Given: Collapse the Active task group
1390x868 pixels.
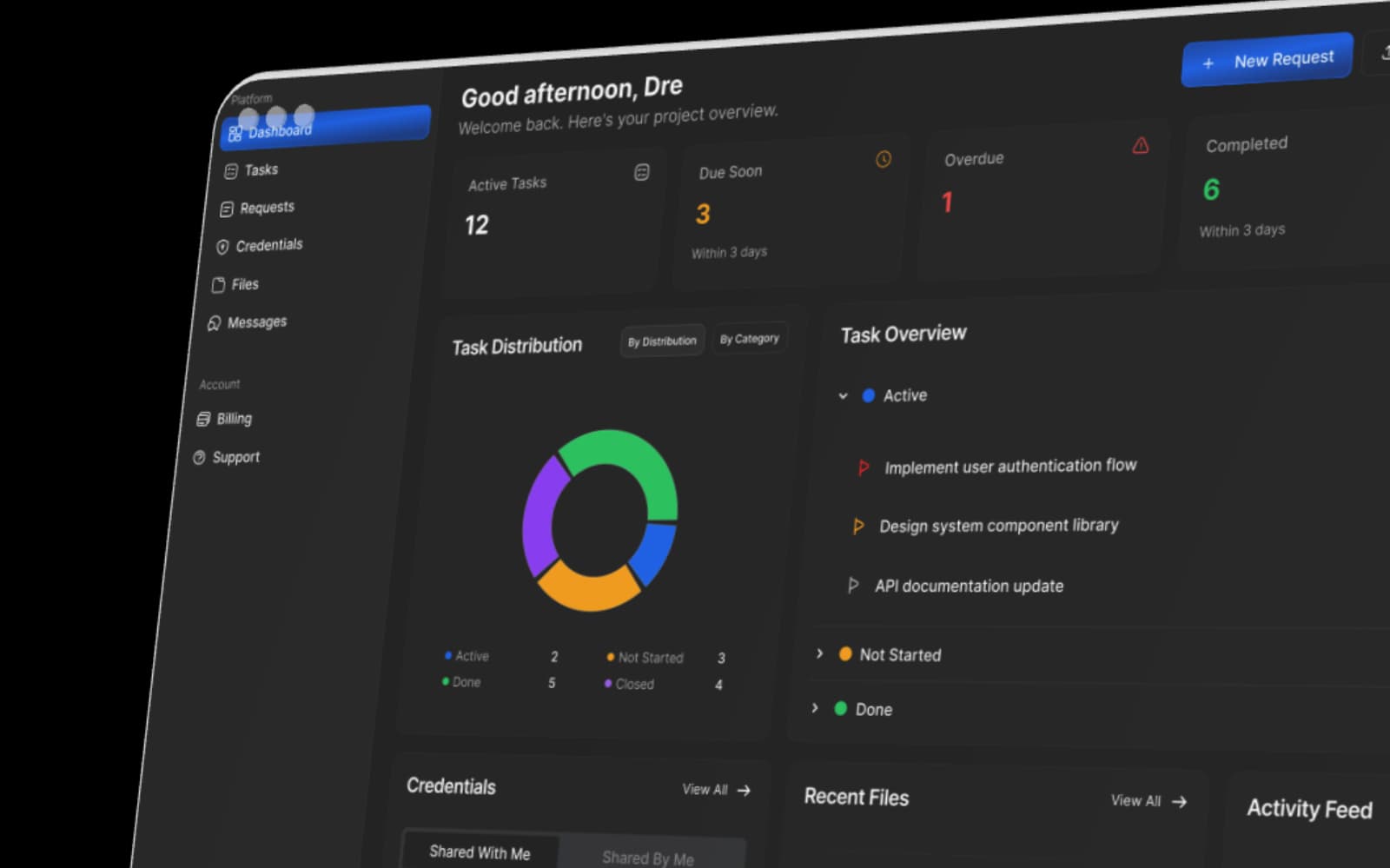Looking at the screenshot, I should click(x=843, y=396).
